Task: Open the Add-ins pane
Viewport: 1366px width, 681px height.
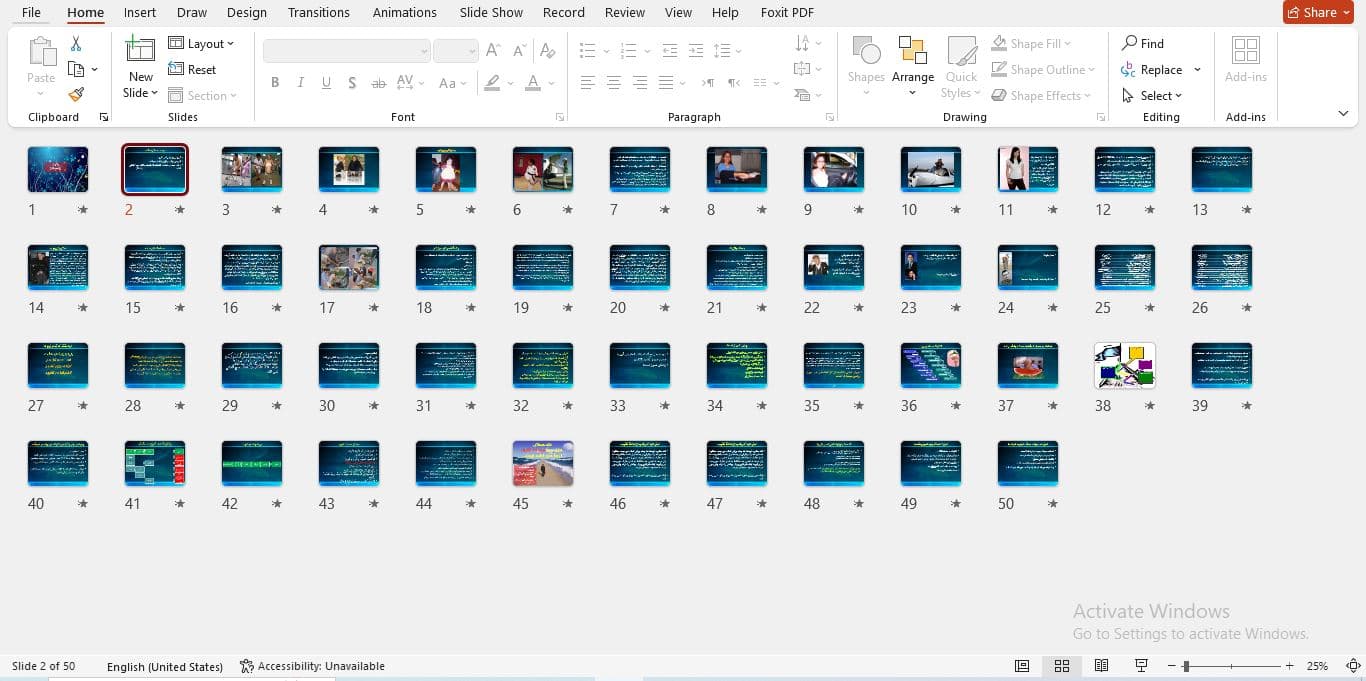Action: click(1246, 62)
